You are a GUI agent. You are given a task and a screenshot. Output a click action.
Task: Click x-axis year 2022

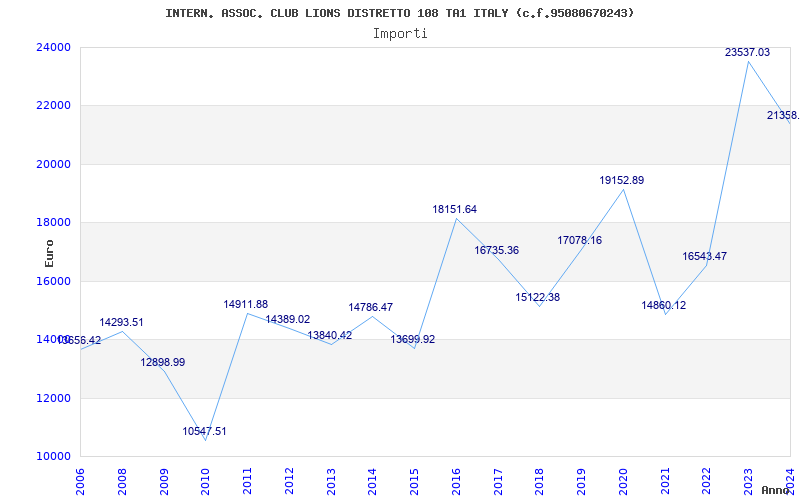(x=707, y=482)
